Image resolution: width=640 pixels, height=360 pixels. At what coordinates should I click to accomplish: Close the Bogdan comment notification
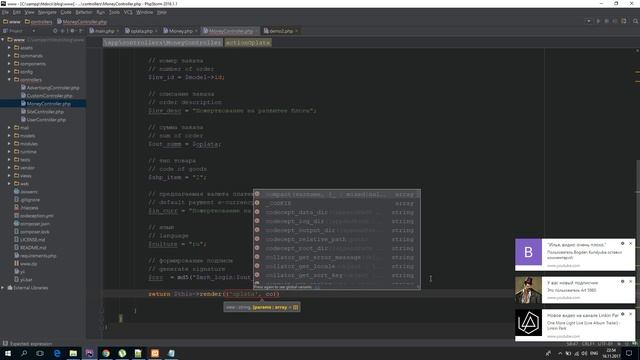click(x=631, y=244)
